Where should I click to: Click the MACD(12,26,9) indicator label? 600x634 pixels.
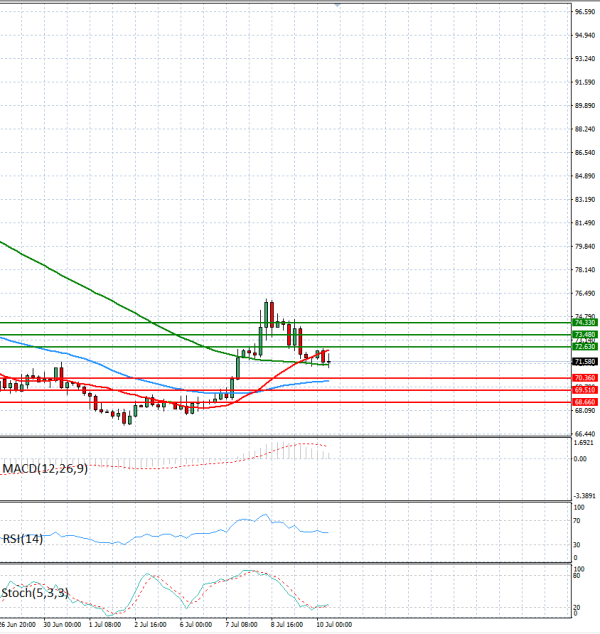45,469
